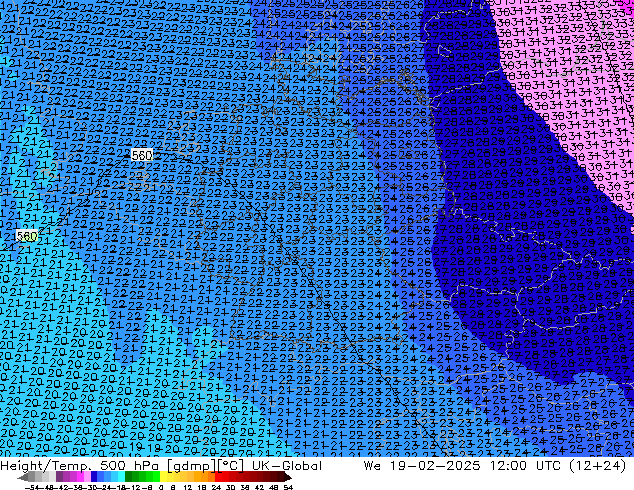
Task: Click the 560 contour label with white background
Action: click(x=142, y=155)
